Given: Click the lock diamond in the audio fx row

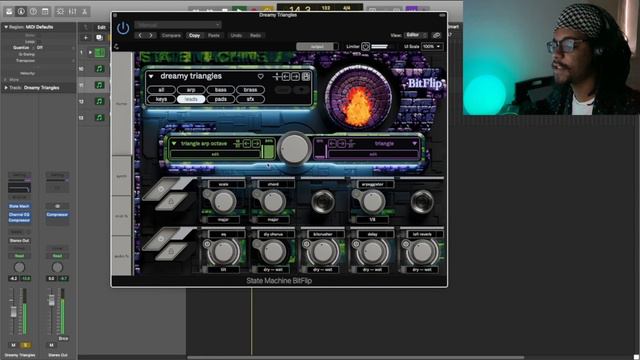Looking at the screenshot, I should [171, 251].
